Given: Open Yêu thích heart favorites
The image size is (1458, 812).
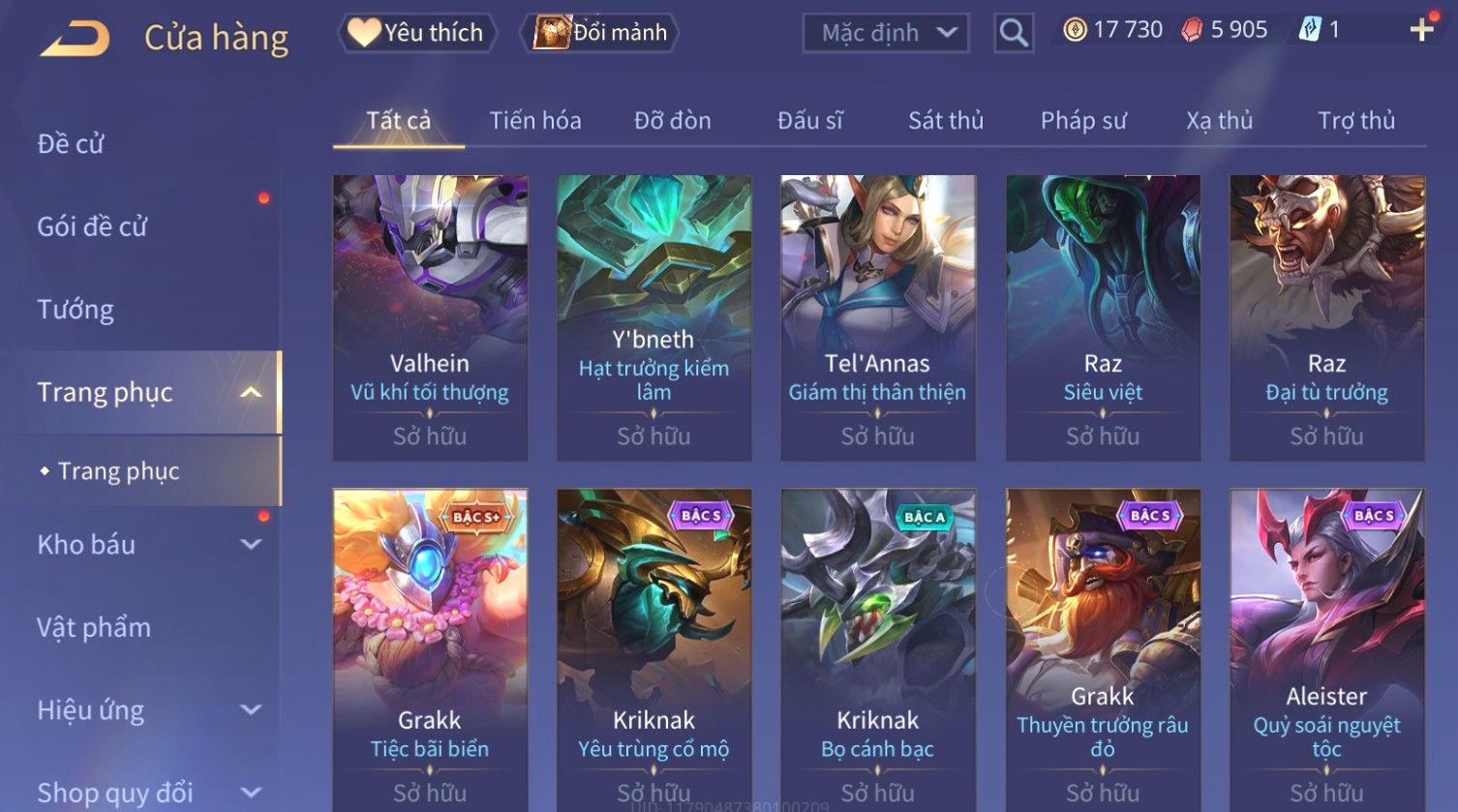Looking at the screenshot, I should click(416, 33).
